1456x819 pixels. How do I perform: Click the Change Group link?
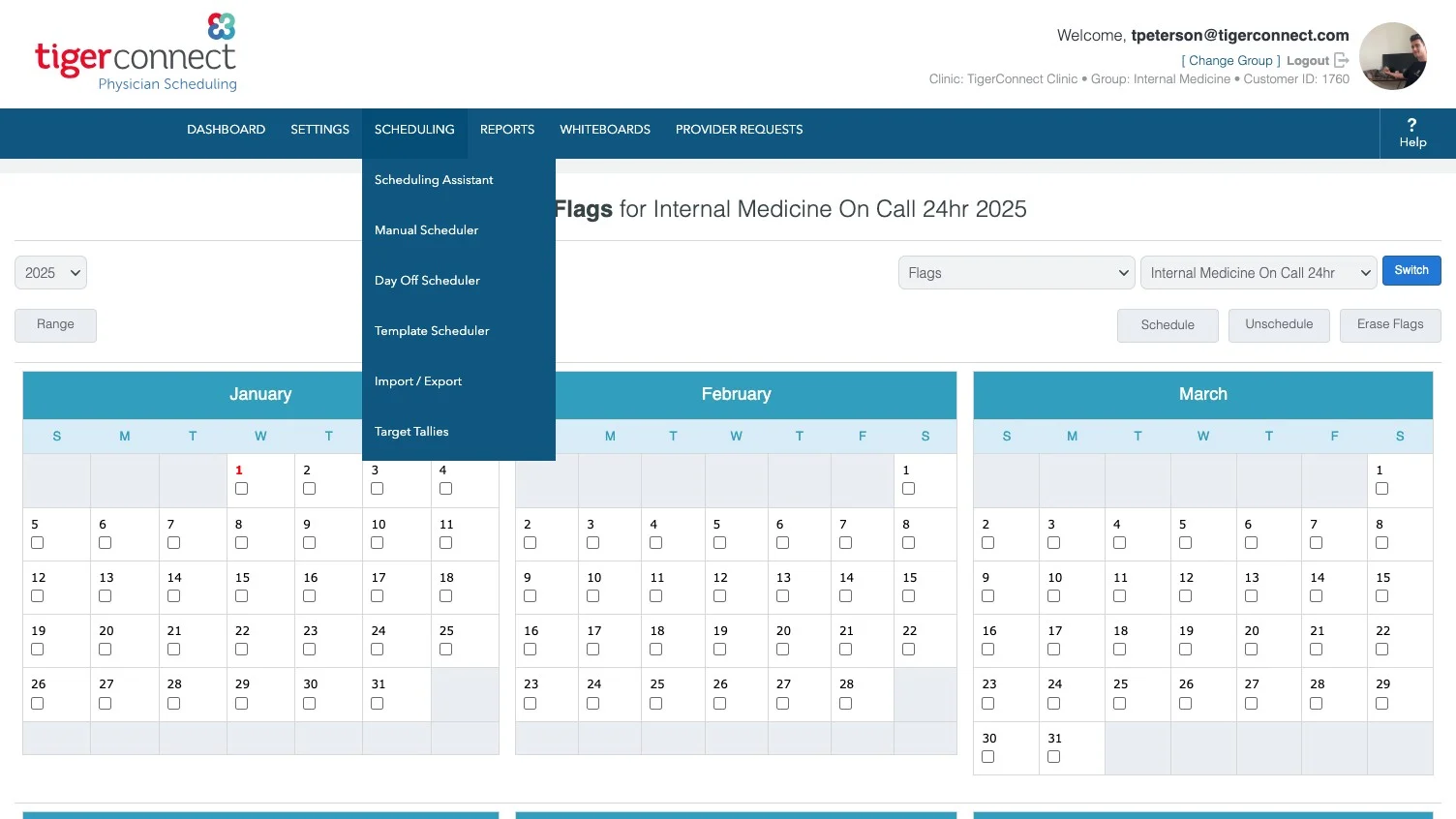tap(1230, 61)
